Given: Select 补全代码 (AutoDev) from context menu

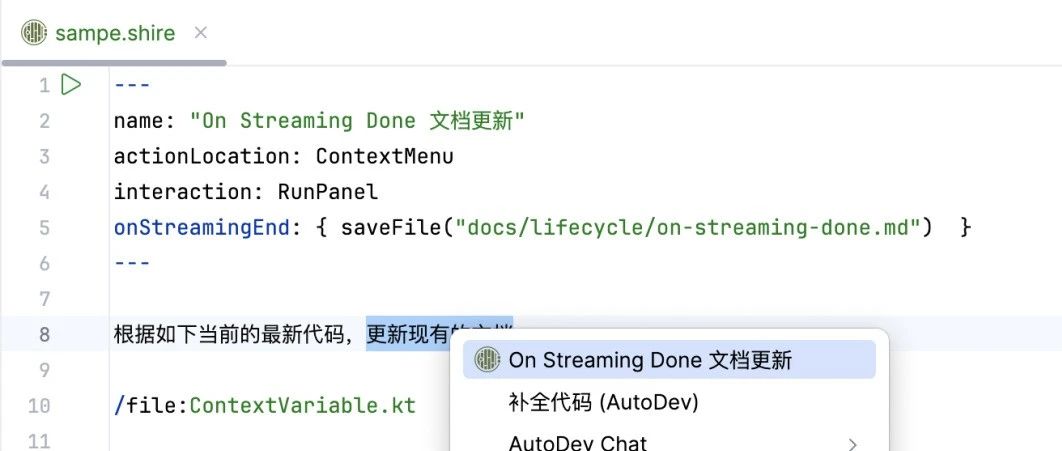Looking at the screenshot, I should (x=603, y=402).
